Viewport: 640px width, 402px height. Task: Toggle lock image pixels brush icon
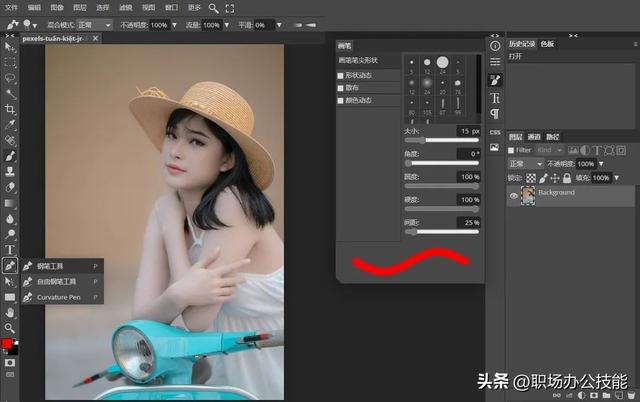(543, 178)
